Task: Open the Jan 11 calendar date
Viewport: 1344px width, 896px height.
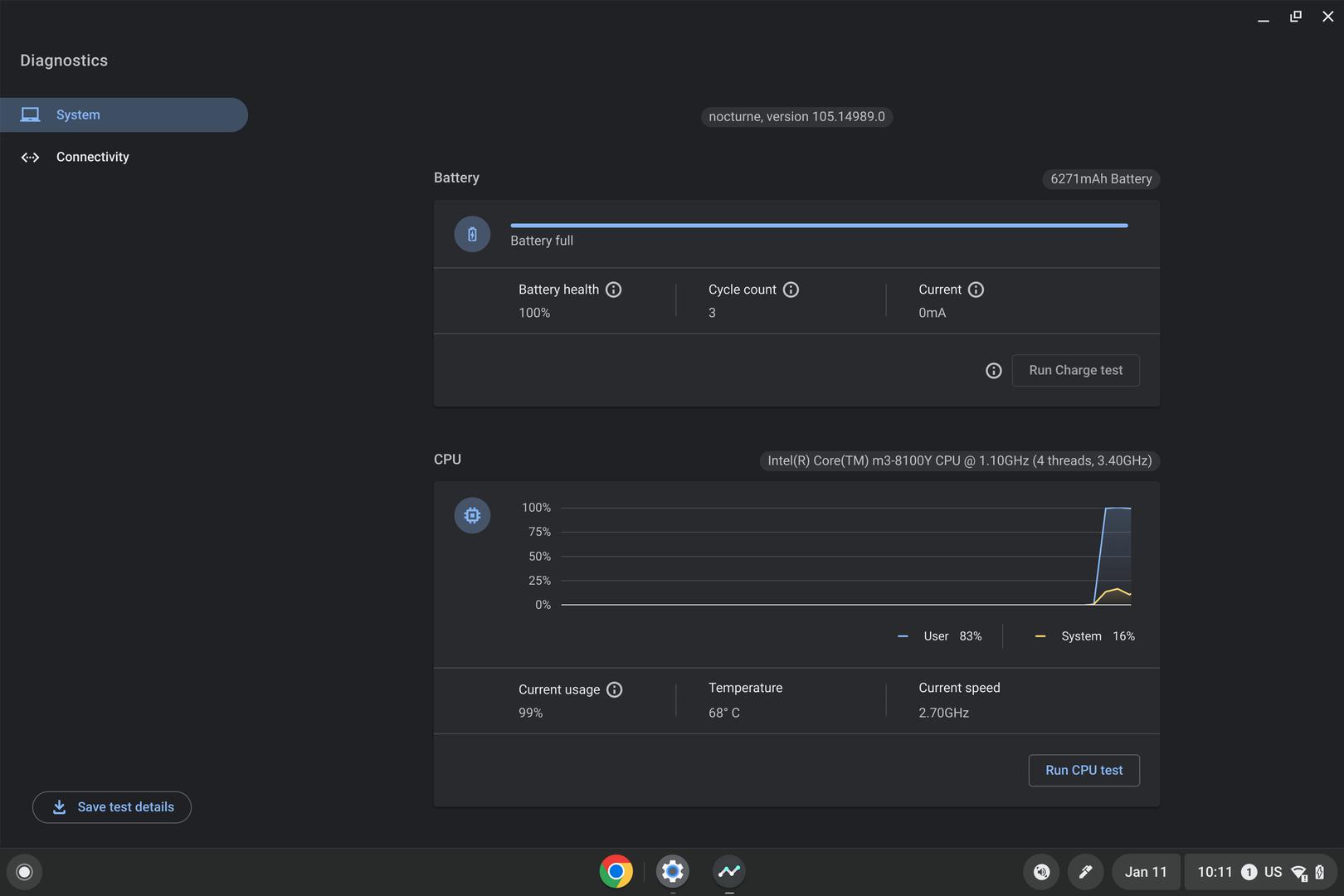Action: pos(1145,872)
